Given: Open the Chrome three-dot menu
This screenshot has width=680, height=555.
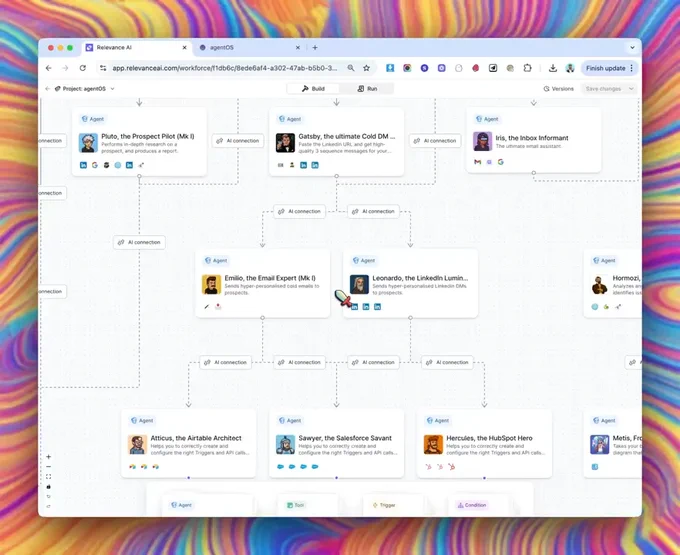Looking at the screenshot, I should click(x=631, y=68).
